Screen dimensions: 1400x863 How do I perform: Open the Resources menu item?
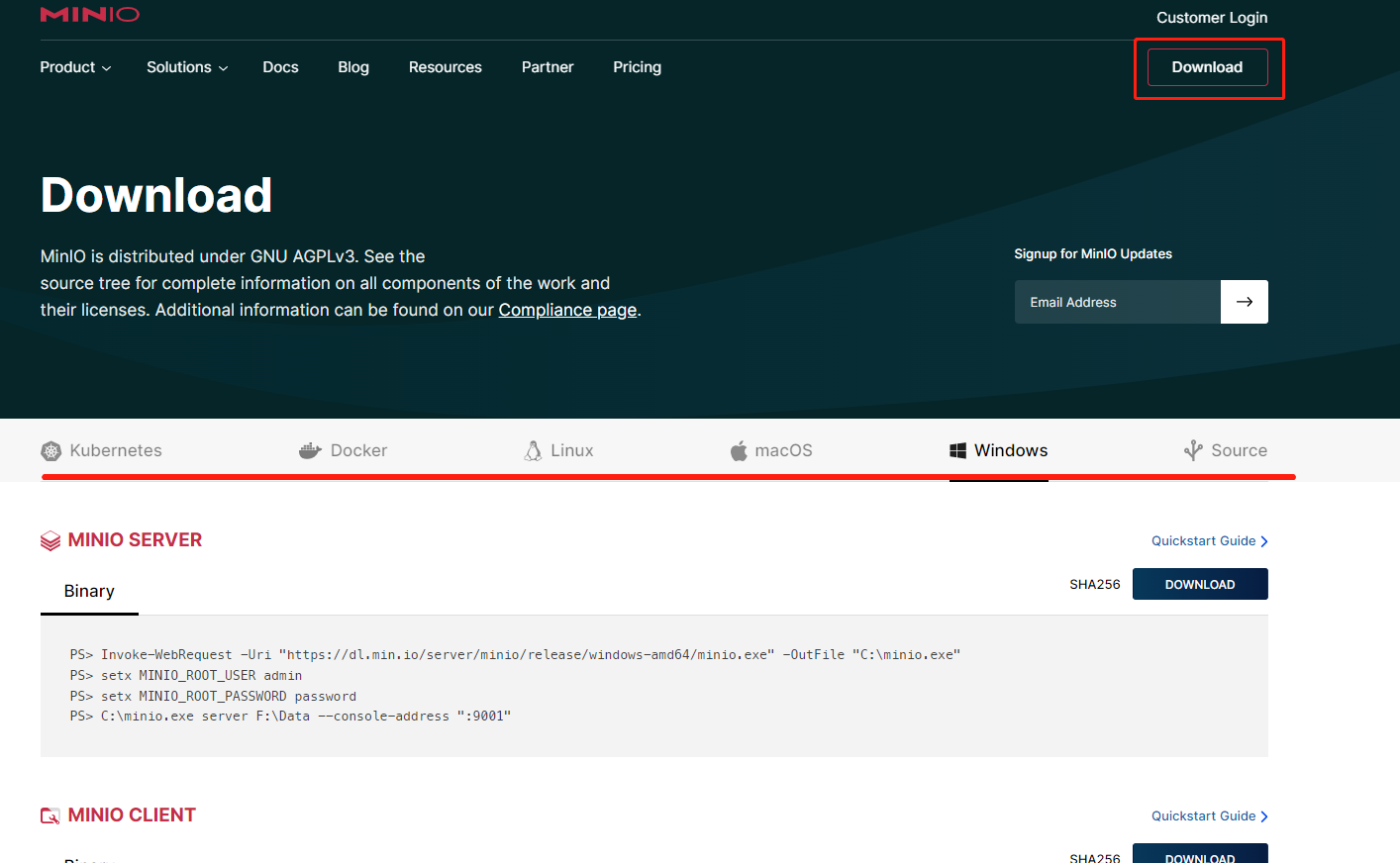click(446, 67)
